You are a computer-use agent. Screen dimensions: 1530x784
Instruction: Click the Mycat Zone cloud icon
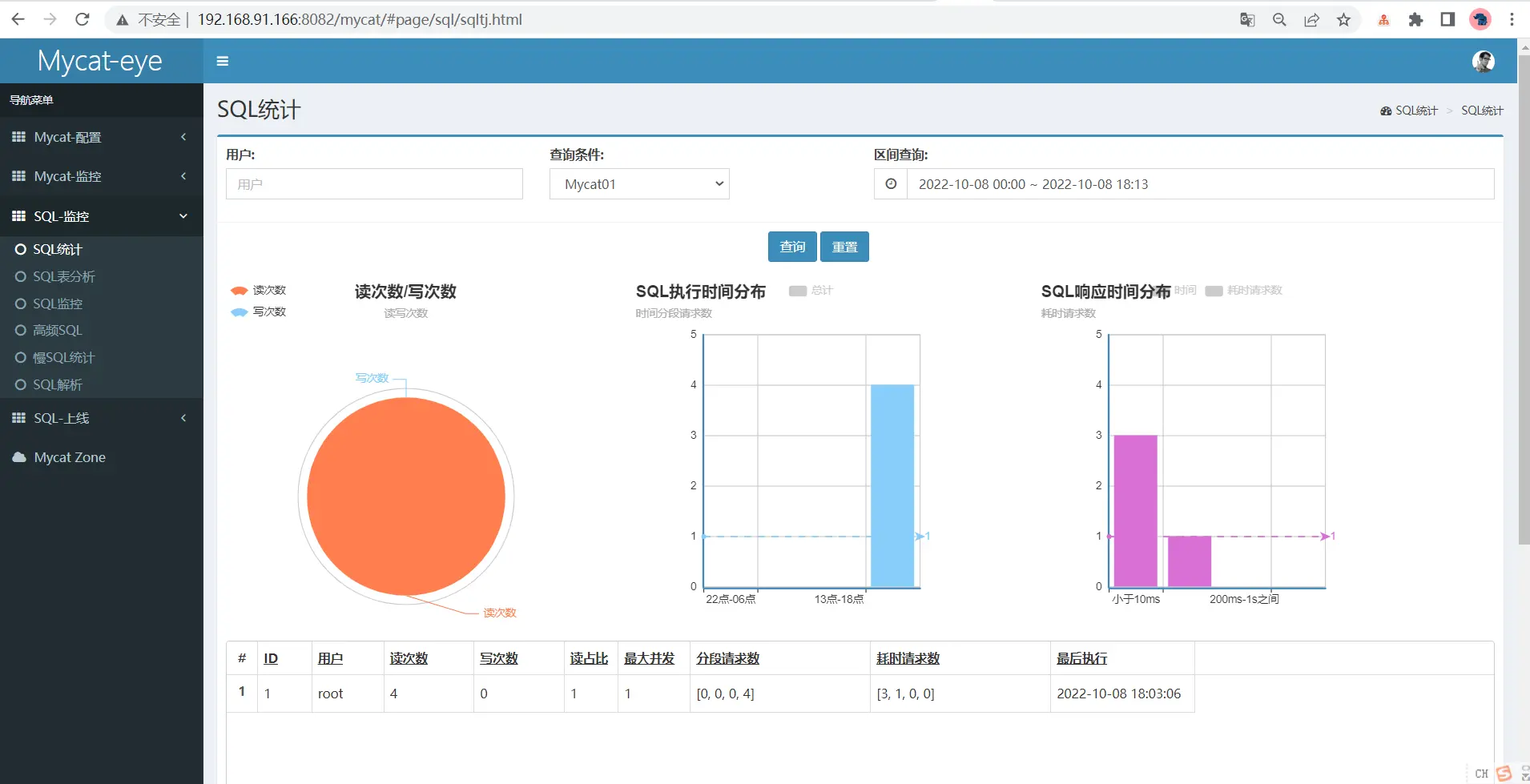click(x=19, y=457)
